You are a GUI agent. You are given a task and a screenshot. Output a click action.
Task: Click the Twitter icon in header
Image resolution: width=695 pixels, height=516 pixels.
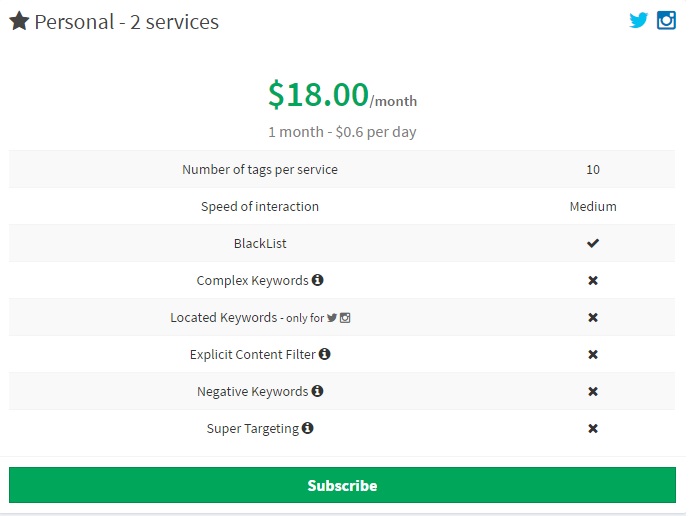pos(638,20)
